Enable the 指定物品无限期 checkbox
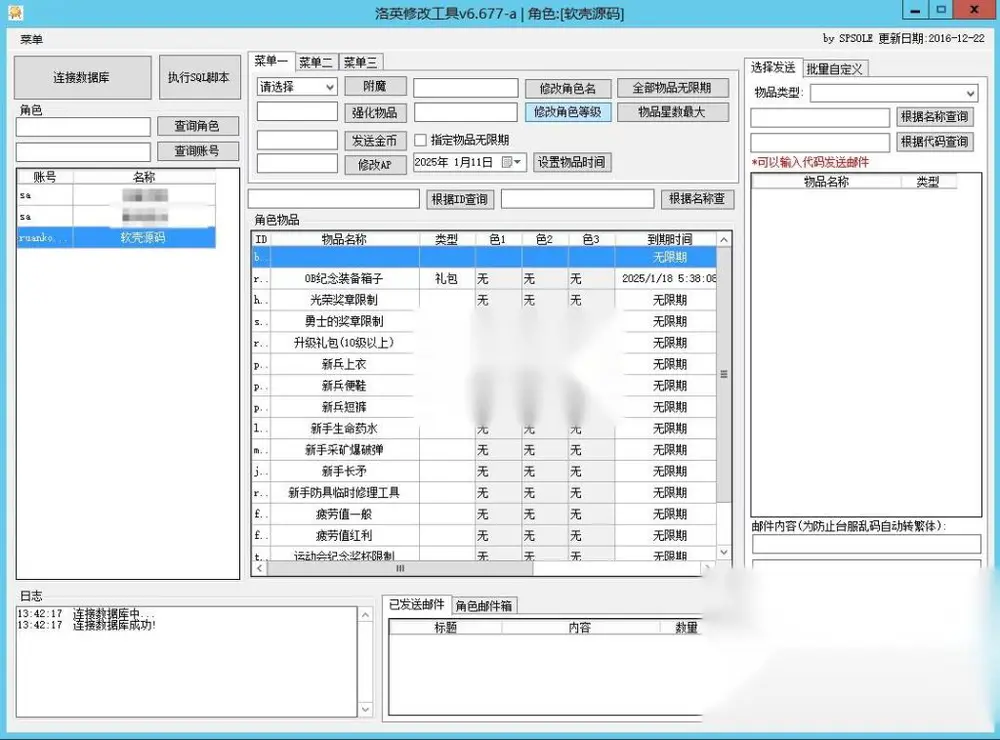Image resolution: width=1000 pixels, height=740 pixels. 420,140
